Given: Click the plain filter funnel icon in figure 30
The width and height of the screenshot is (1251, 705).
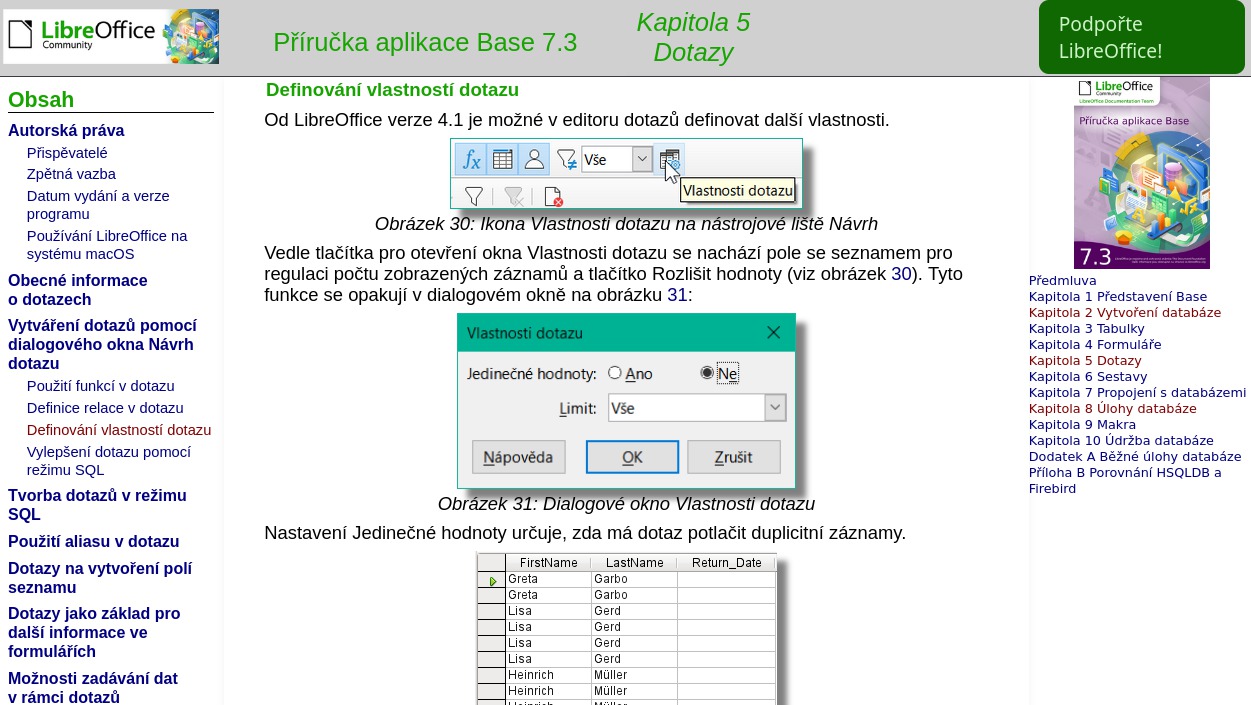Looking at the screenshot, I should [x=474, y=196].
